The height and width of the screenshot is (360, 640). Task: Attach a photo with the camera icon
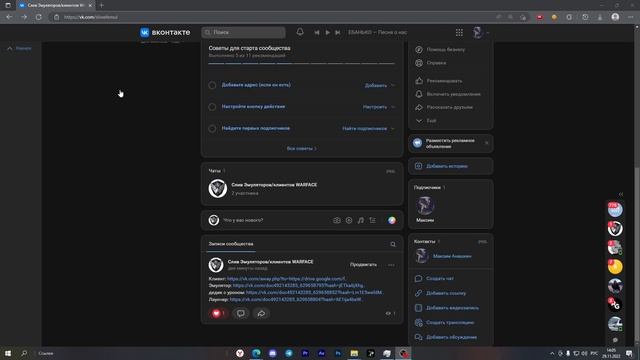tap(337, 220)
